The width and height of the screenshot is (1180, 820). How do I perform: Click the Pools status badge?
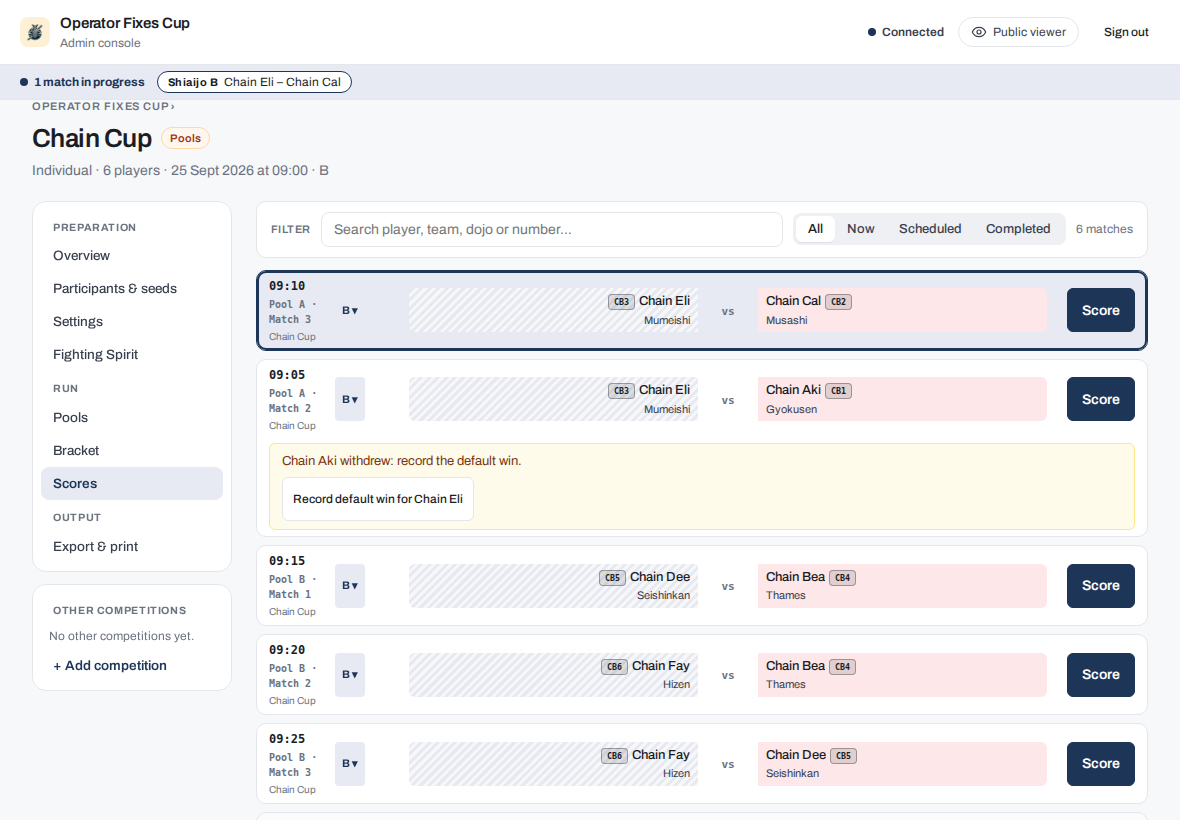[185, 138]
